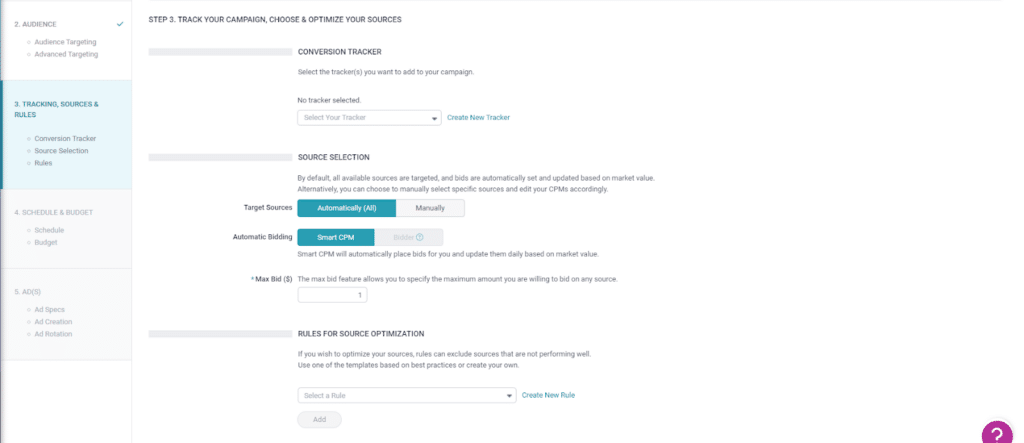Enable Smart CPM automatic bidding
This screenshot has height=443, width=1024.
point(335,237)
